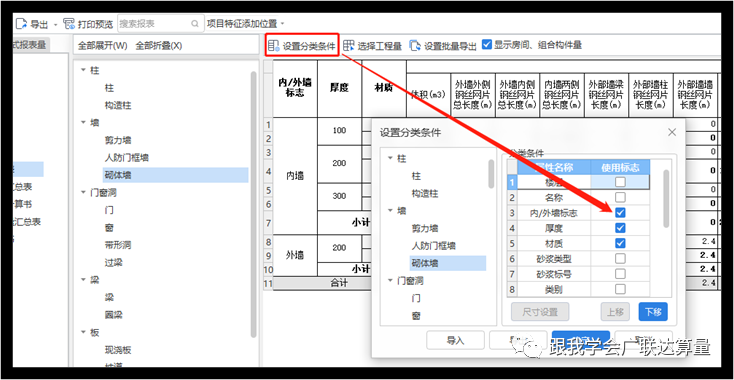Select 构造柱 in the main tree

coord(118,105)
